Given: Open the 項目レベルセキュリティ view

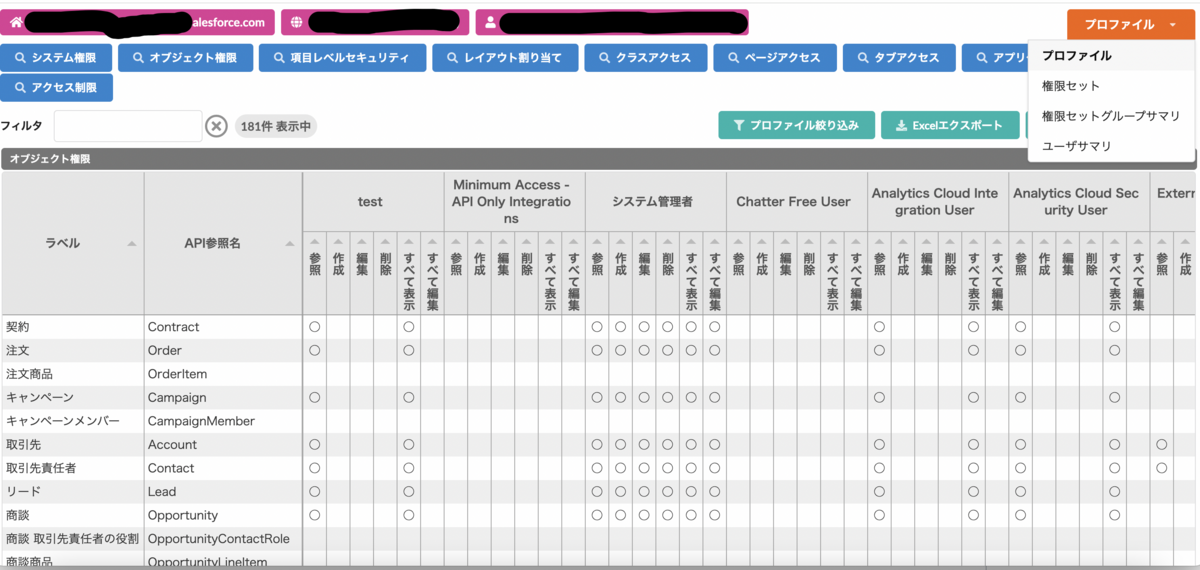Looking at the screenshot, I should coord(342,58).
